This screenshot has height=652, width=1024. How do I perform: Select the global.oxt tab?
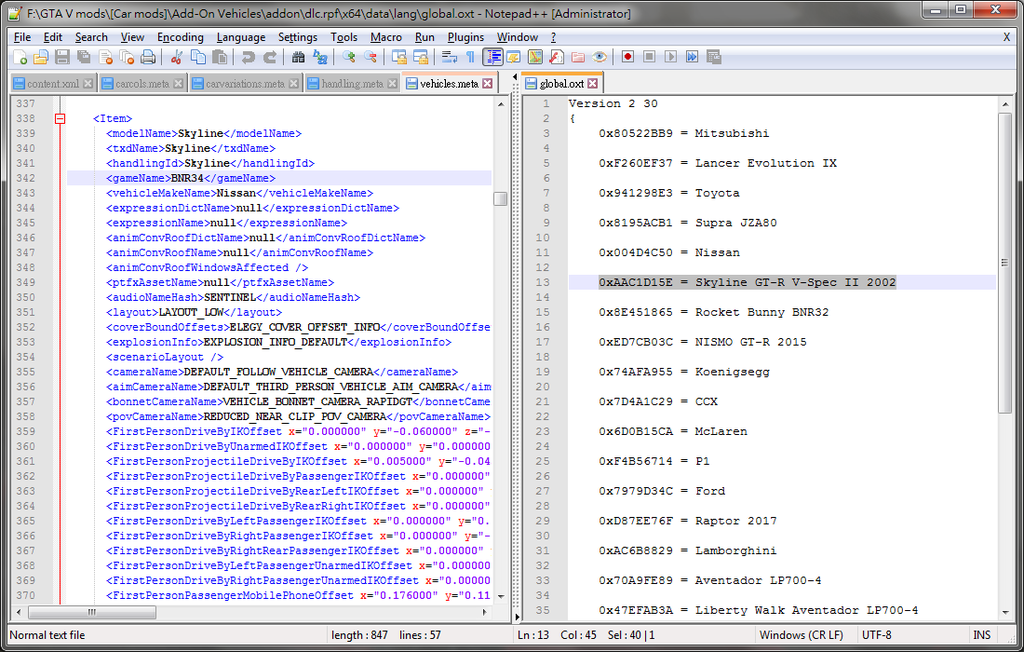pos(562,84)
